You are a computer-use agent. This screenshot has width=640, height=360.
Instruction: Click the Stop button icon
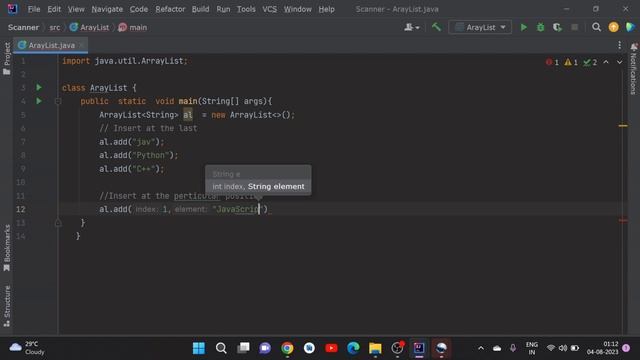574,27
